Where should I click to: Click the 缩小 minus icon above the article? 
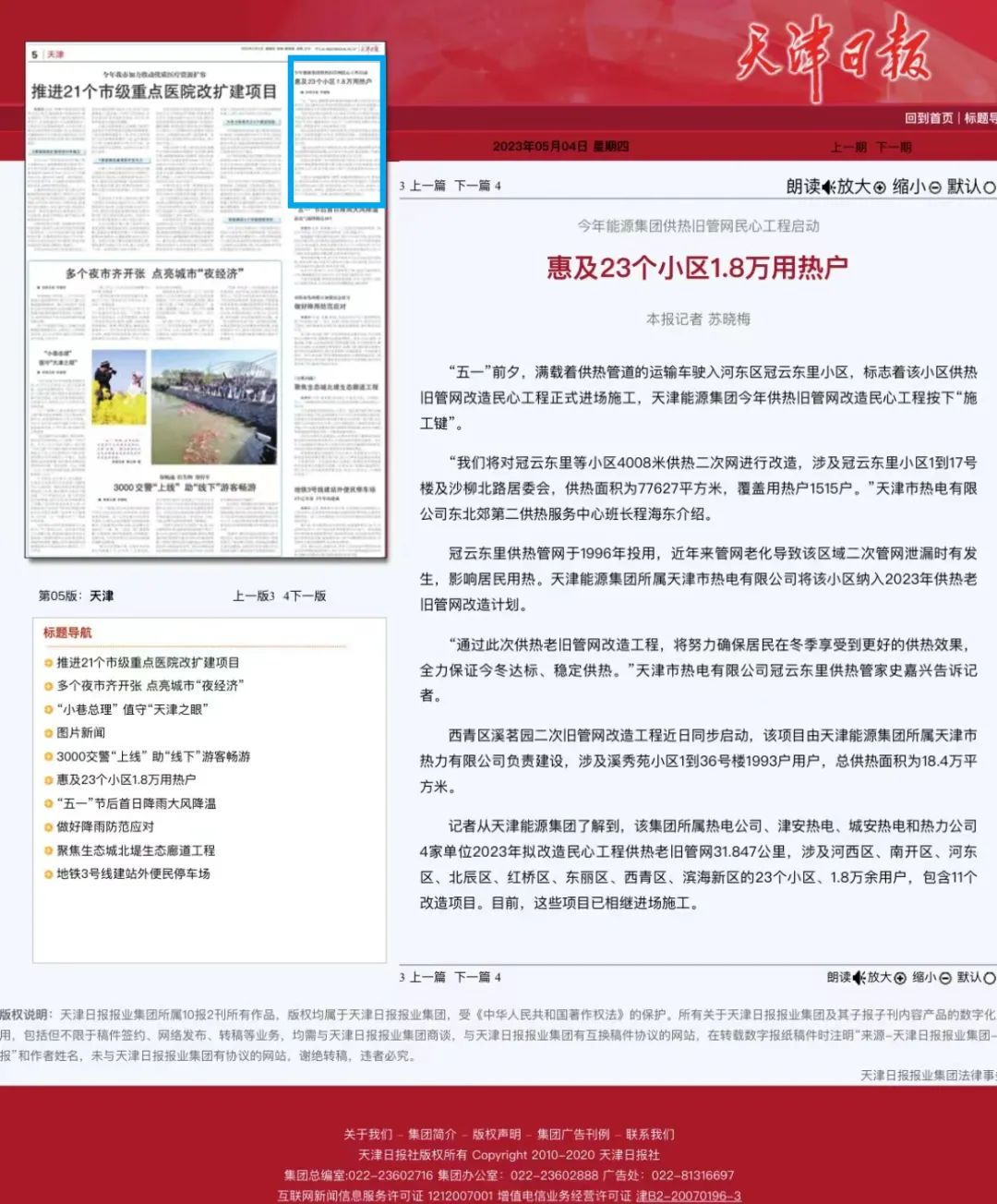point(934,187)
